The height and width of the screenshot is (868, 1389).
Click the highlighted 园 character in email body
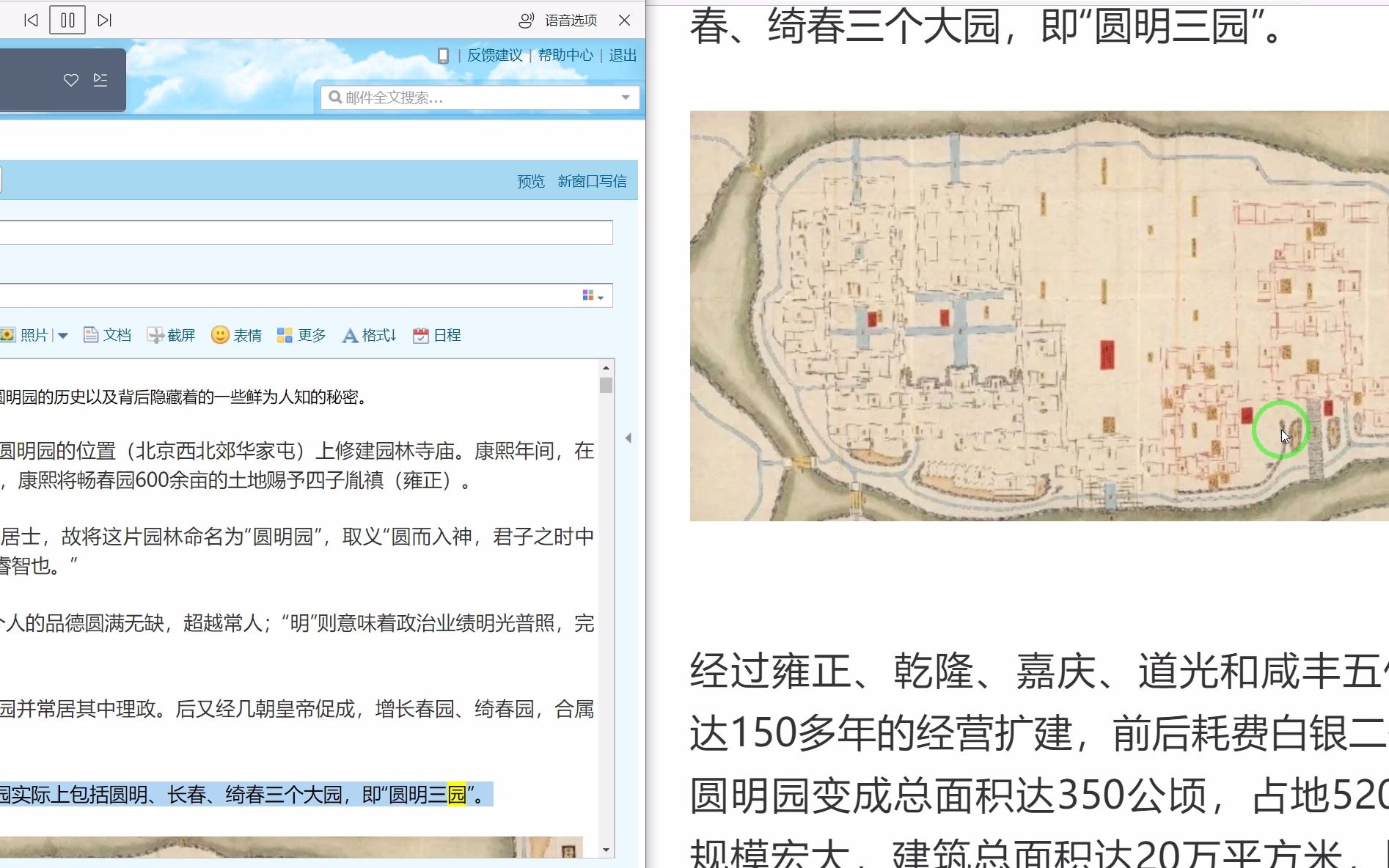click(x=457, y=795)
